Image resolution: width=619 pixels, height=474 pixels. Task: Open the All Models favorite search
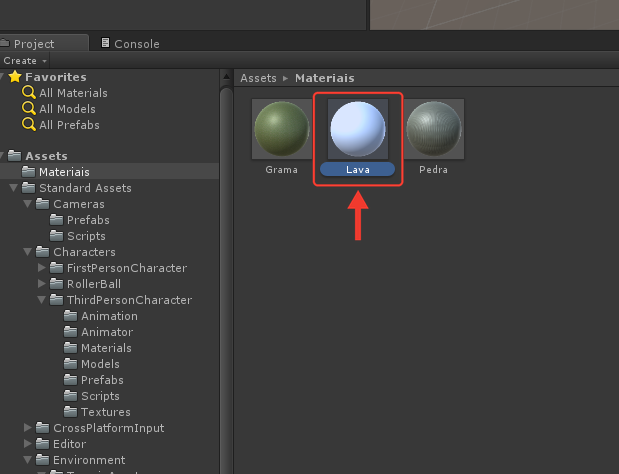pos(67,109)
